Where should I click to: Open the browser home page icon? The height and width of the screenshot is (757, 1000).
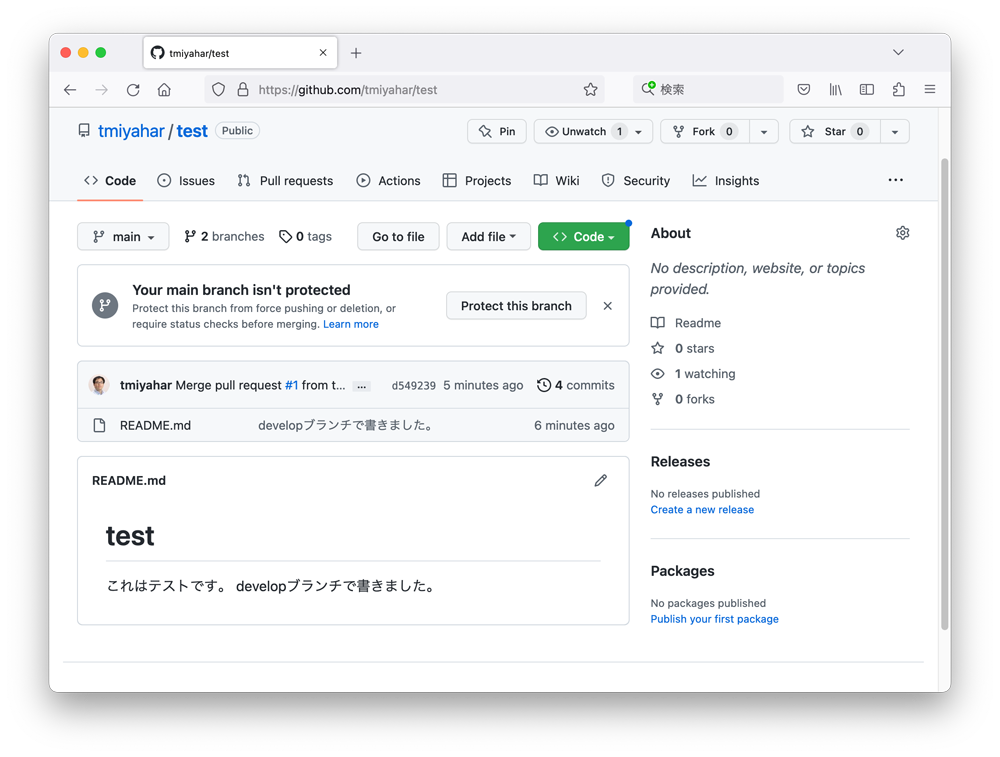coord(164,90)
